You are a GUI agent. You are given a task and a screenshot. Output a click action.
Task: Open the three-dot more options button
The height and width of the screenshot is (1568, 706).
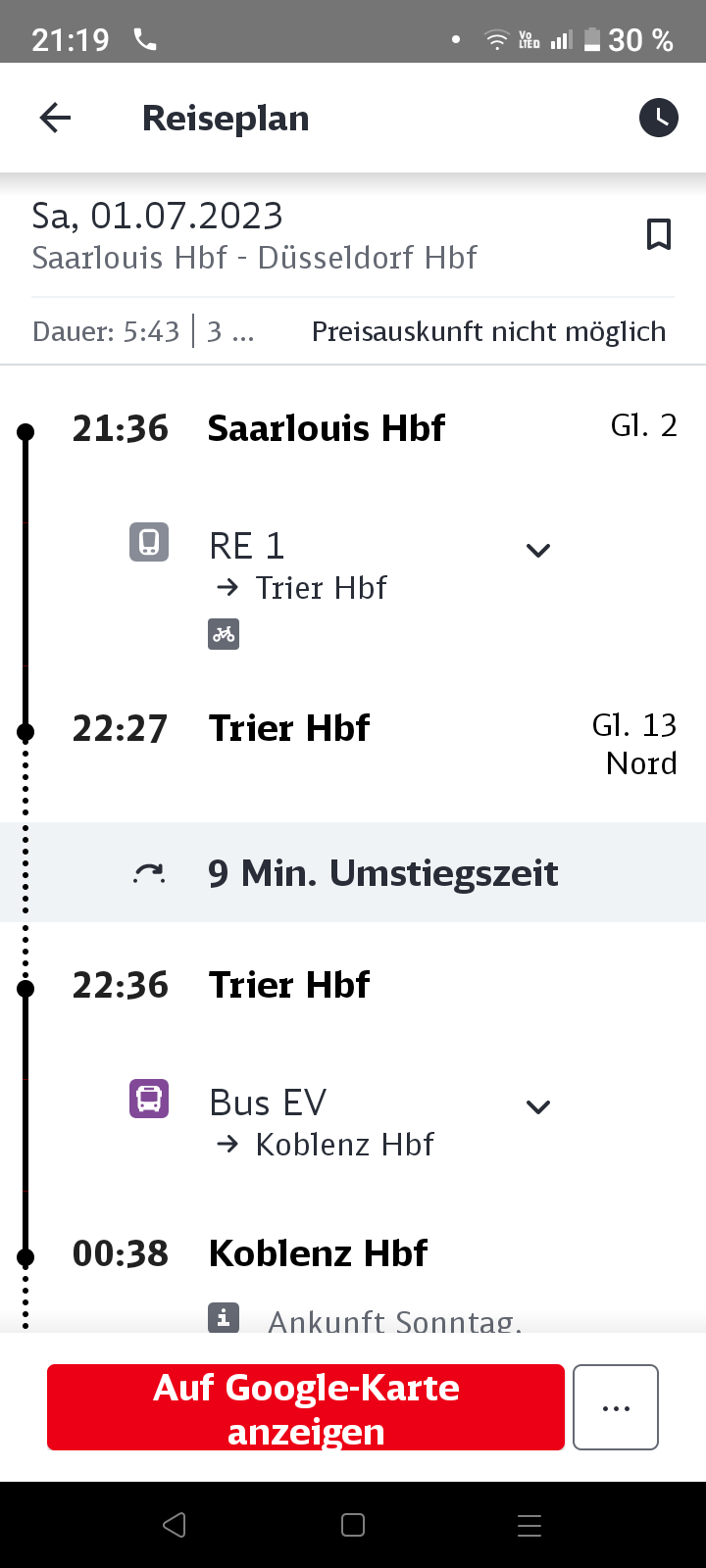(x=615, y=1406)
